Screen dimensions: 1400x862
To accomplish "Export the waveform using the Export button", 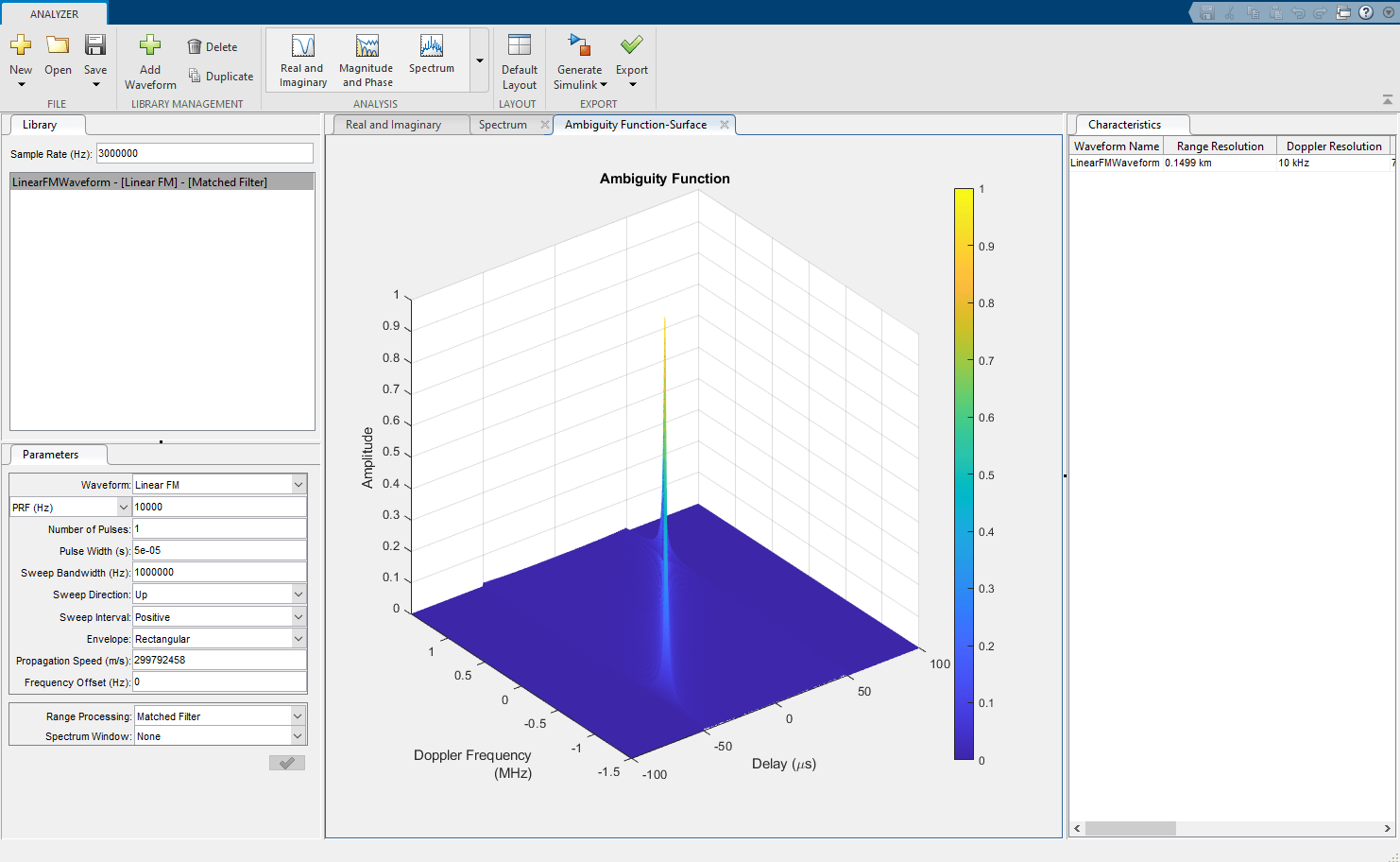I will 631,59.
